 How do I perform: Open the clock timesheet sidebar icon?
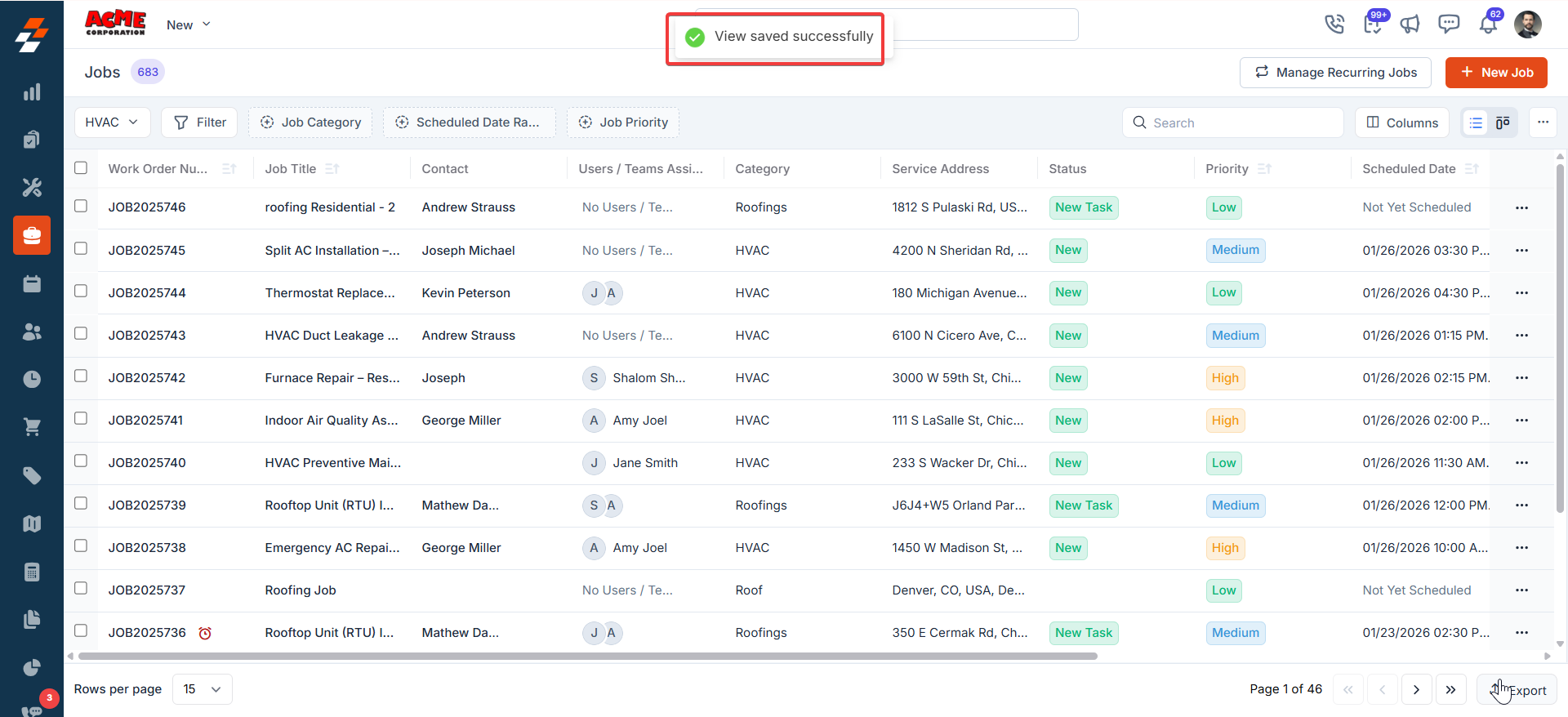click(32, 379)
